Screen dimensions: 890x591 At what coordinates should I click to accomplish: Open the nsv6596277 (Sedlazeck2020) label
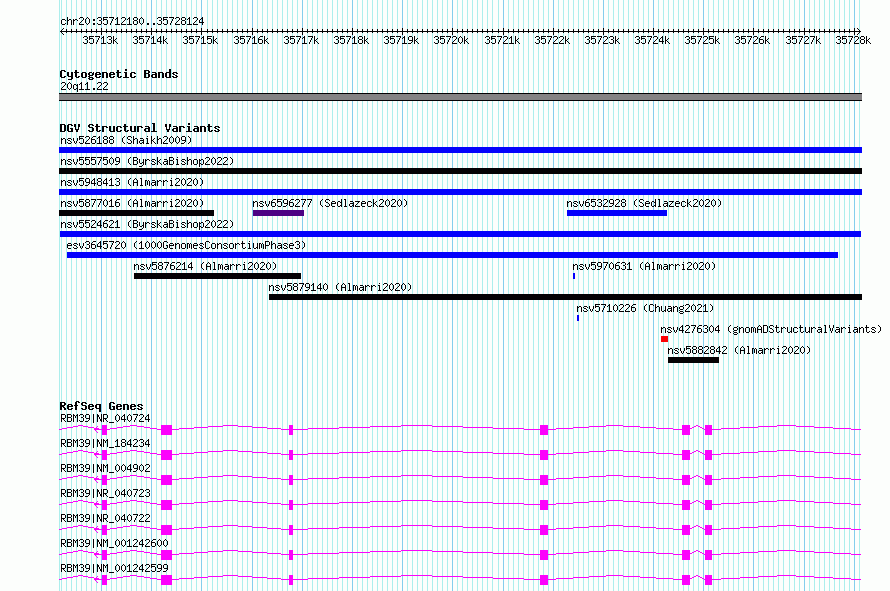tap(330, 203)
